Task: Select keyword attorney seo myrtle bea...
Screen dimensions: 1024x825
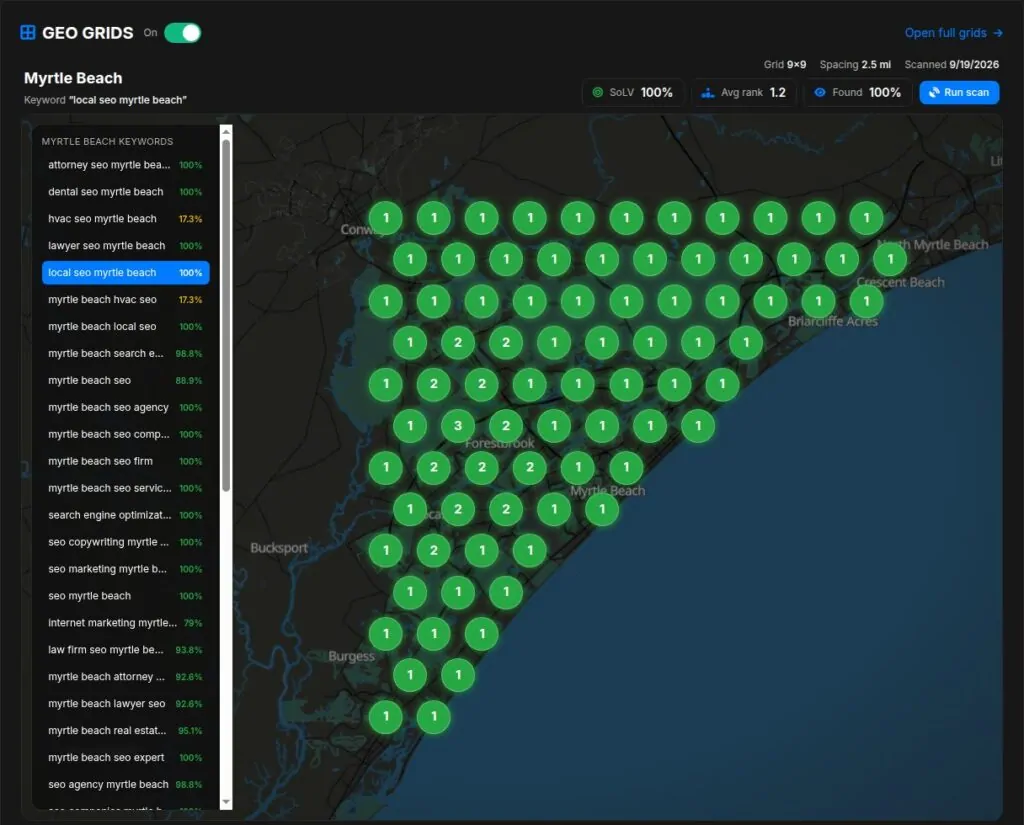Action: 125,165
